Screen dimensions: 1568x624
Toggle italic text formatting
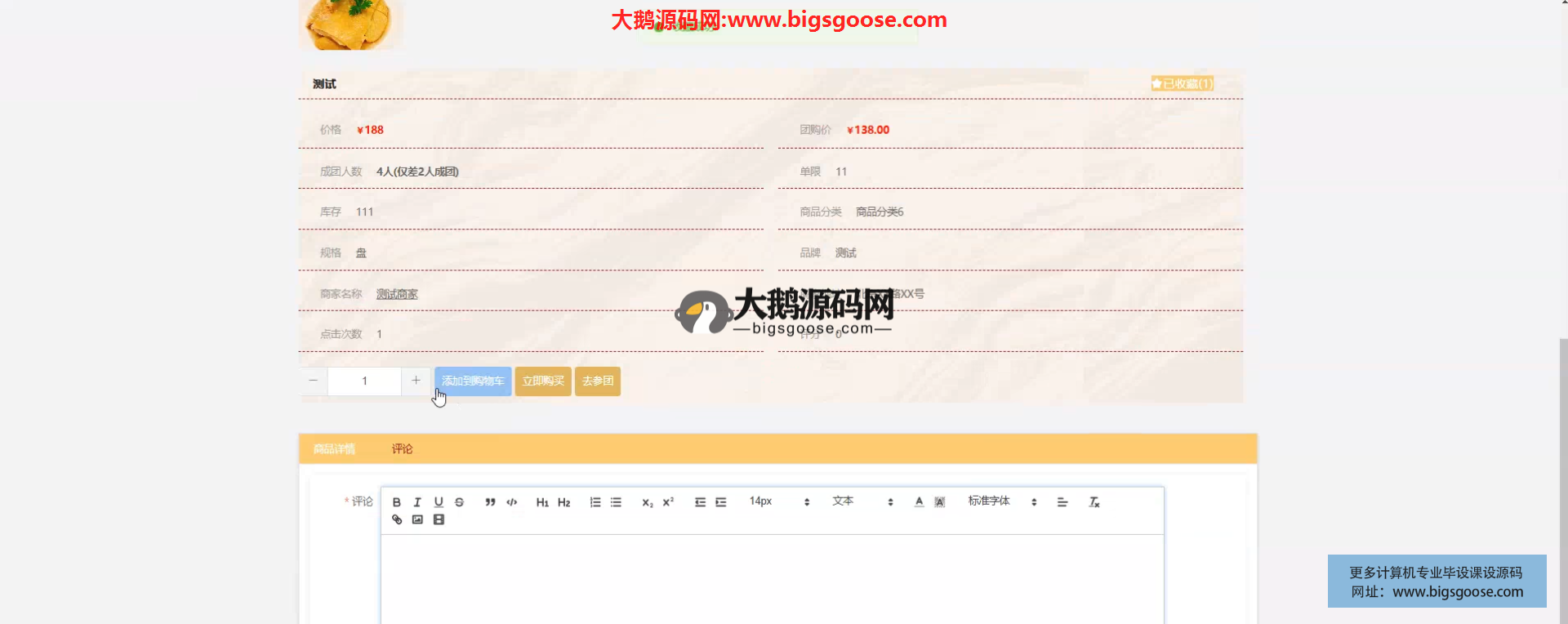[417, 502]
